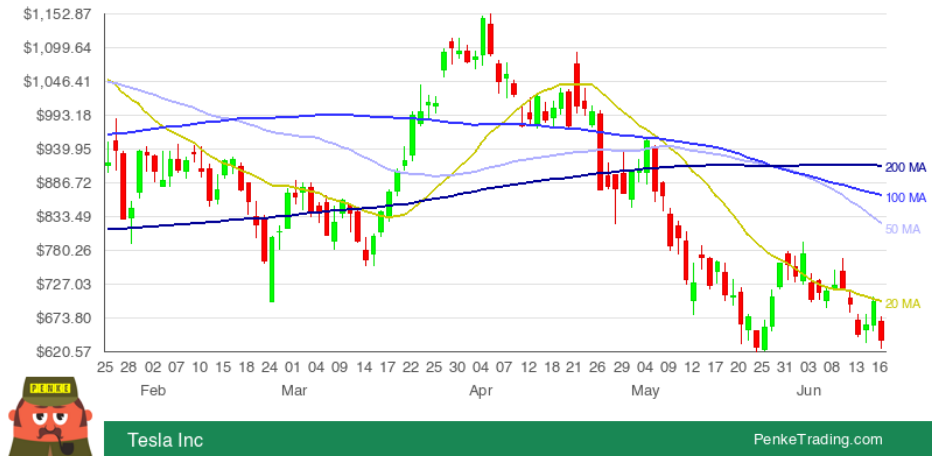The image size is (941, 461).
Task: Click the 100 MA legend label
Action: click(x=906, y=197)
